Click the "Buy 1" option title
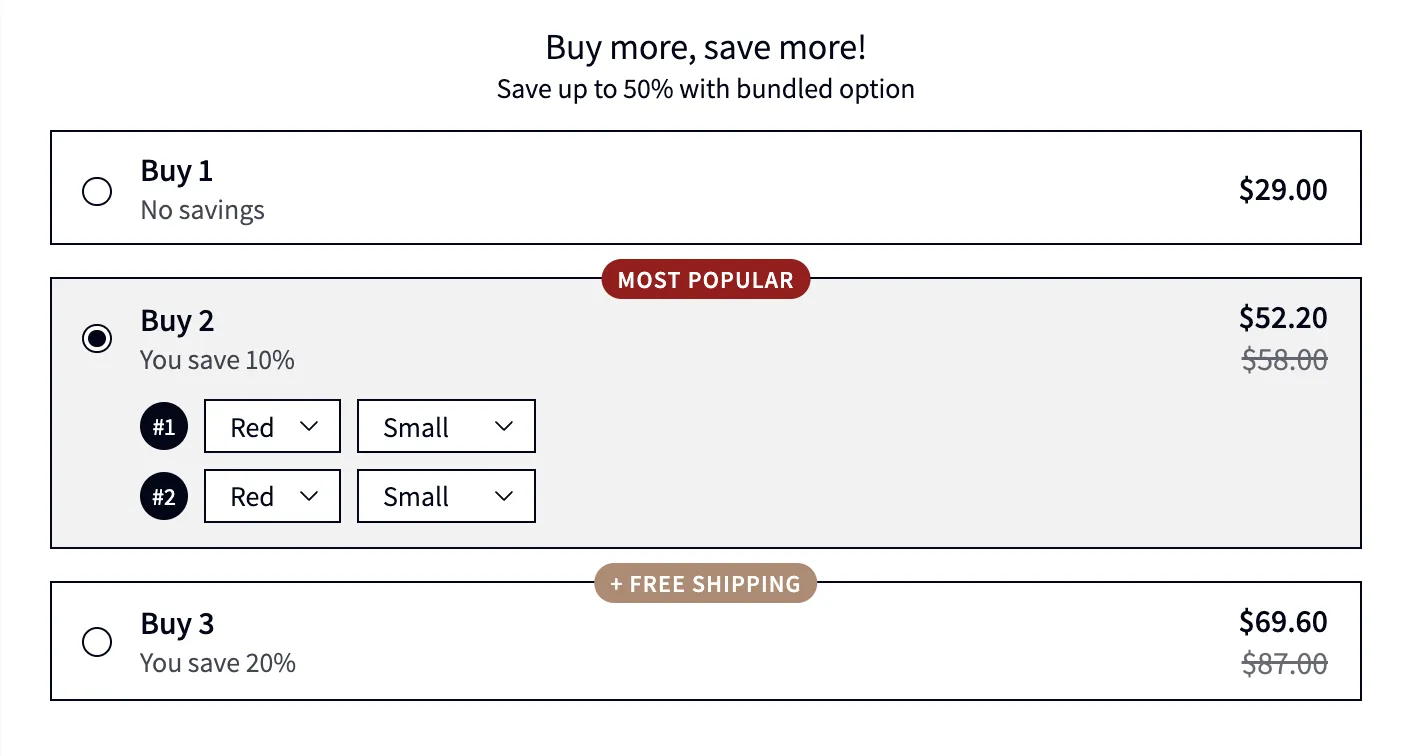Screen dimensions: 1422x756 tap(177, 171)
